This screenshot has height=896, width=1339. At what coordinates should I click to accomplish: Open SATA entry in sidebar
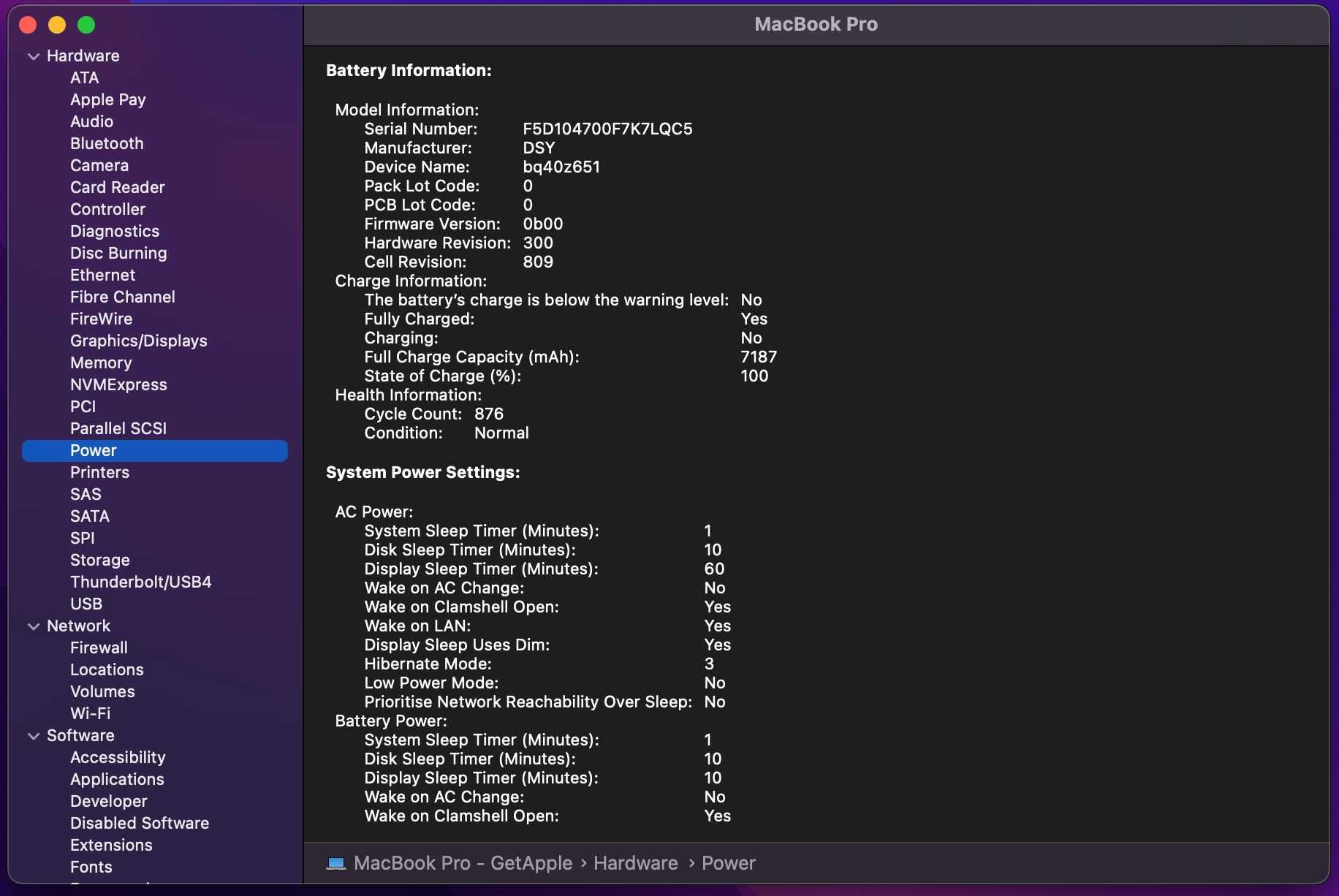click(90, 516)
